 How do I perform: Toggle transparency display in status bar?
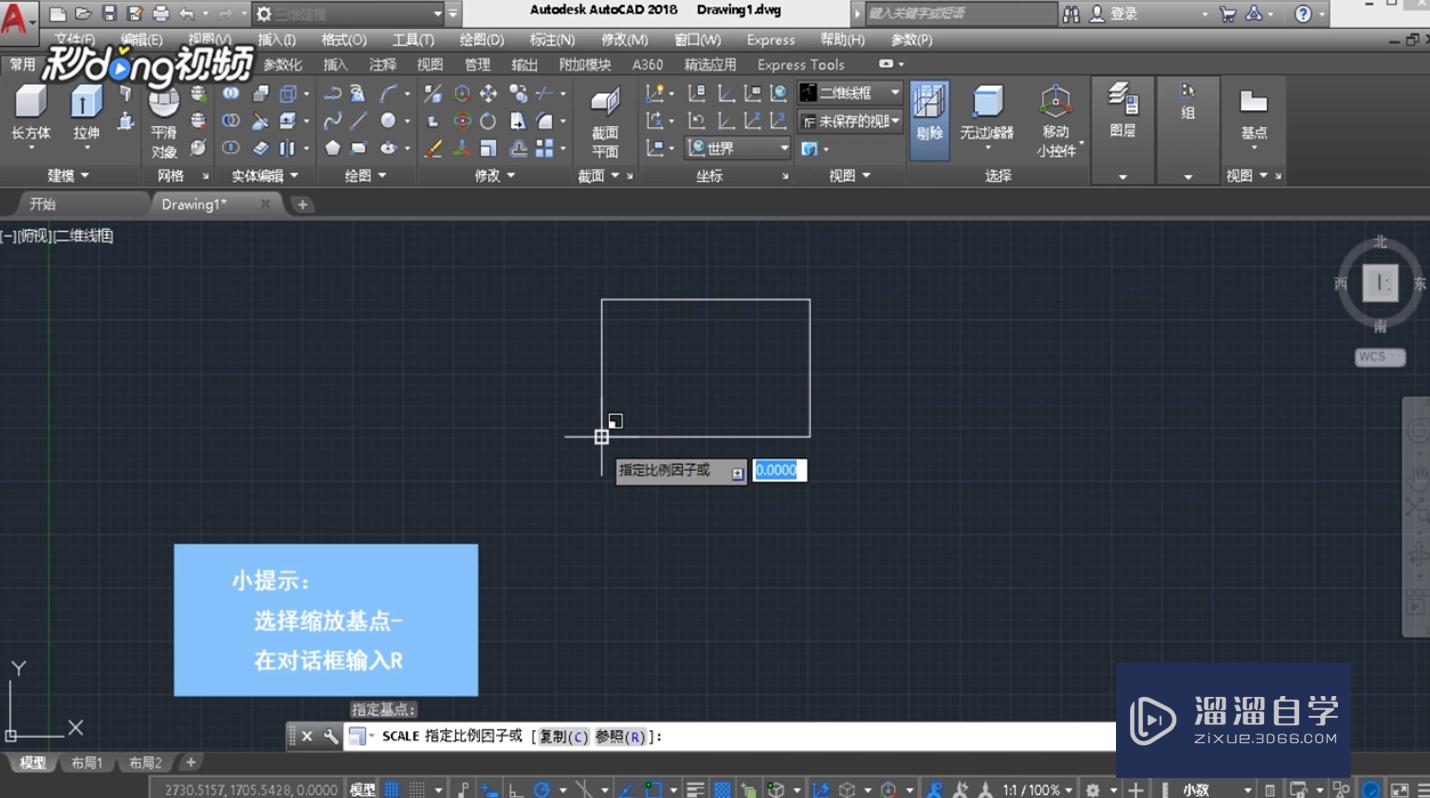722,789
